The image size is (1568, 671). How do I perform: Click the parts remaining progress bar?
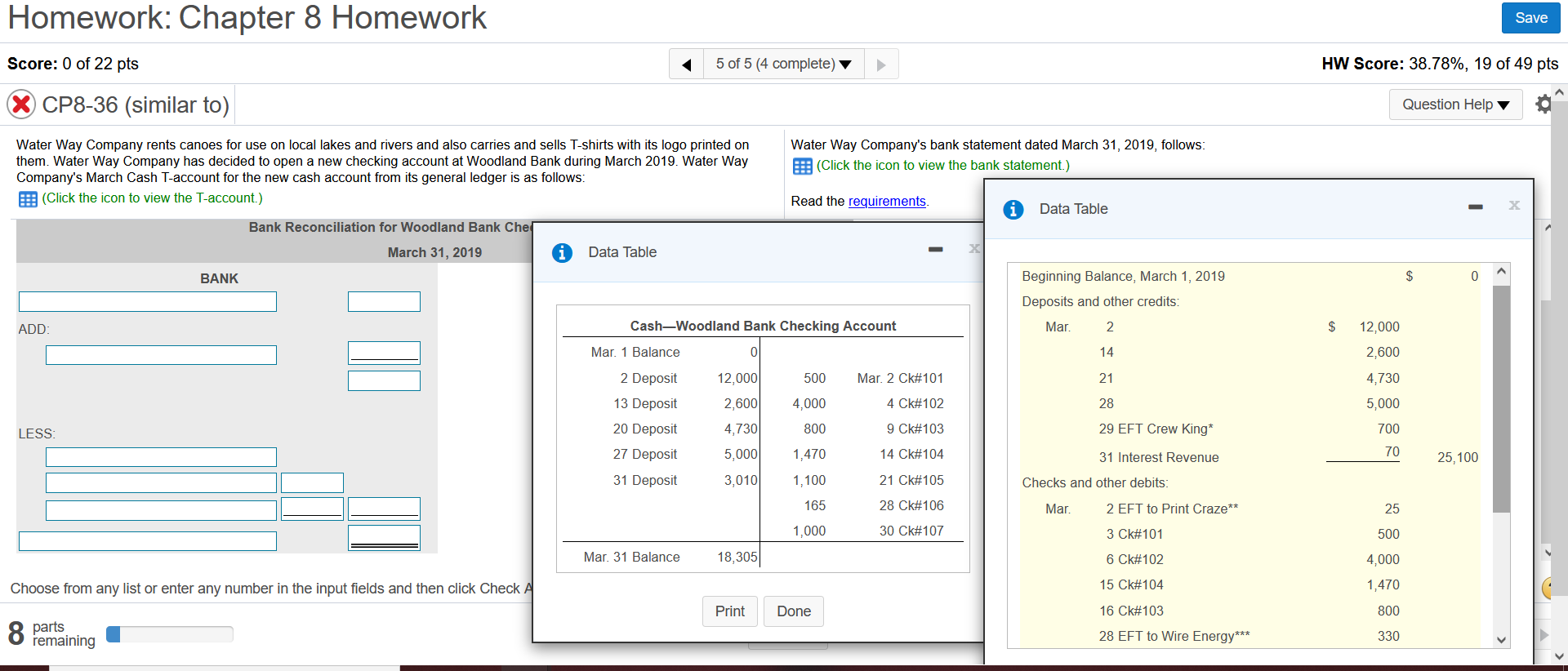click(x=170, y=634)
